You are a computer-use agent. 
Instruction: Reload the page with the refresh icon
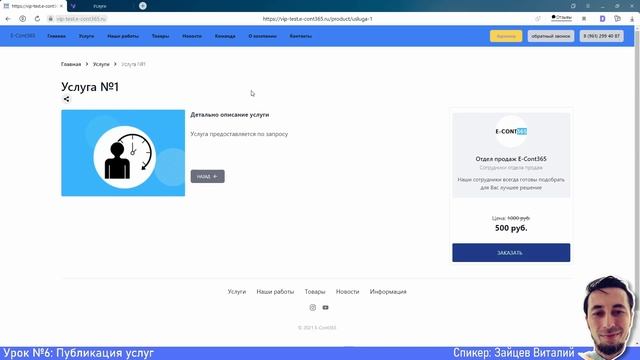[37, 19]
